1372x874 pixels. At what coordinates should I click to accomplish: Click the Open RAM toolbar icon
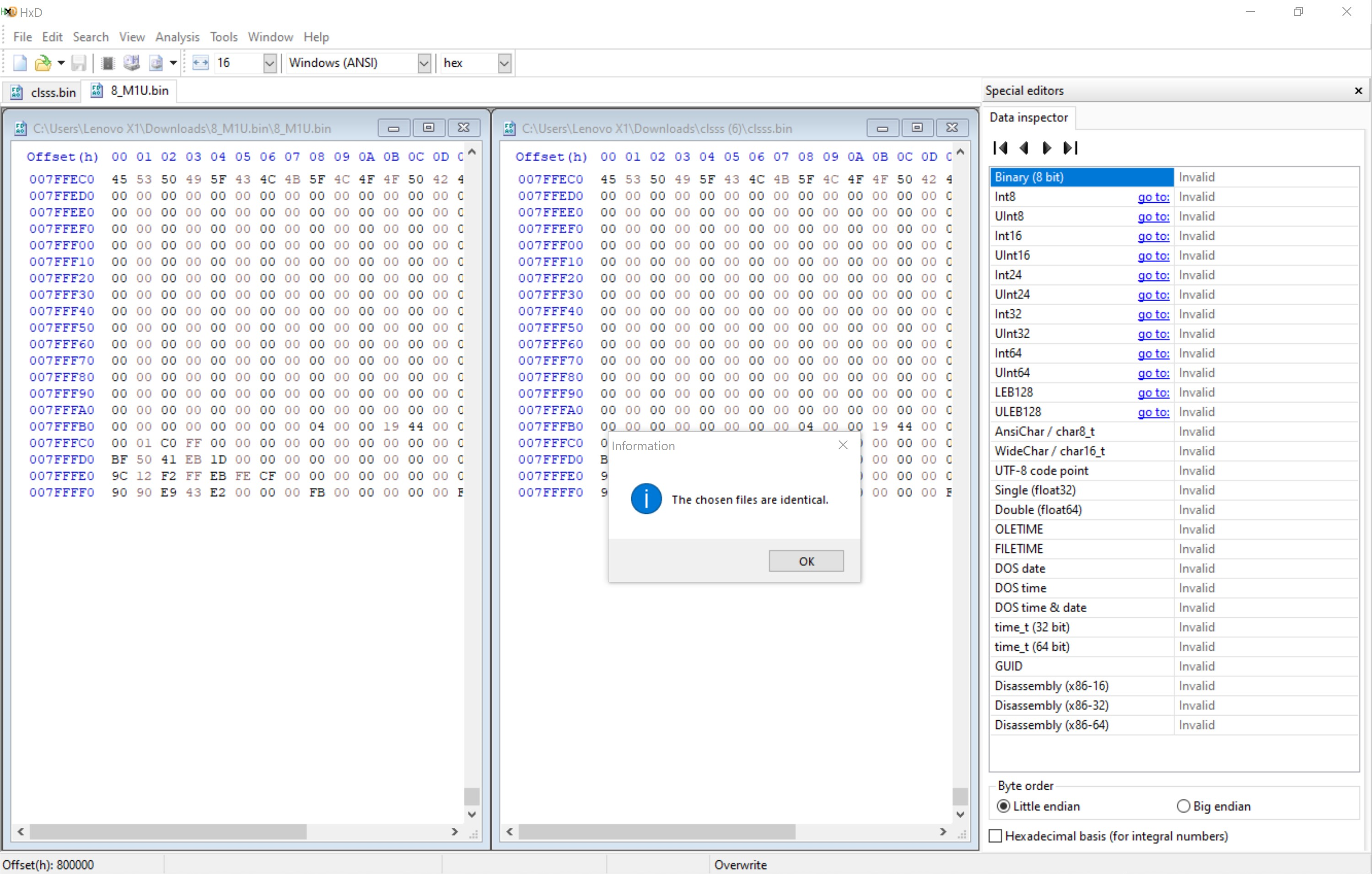[x=108, y=63]
